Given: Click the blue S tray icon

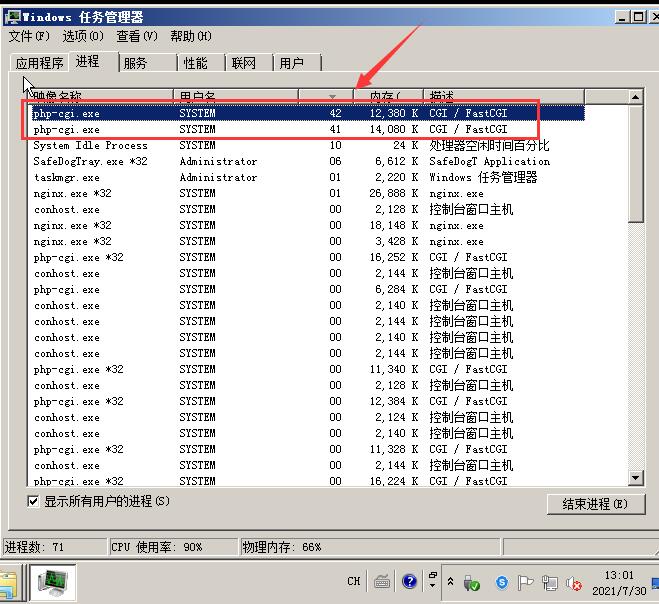Looking at the screenshot, I should point(501,582).
